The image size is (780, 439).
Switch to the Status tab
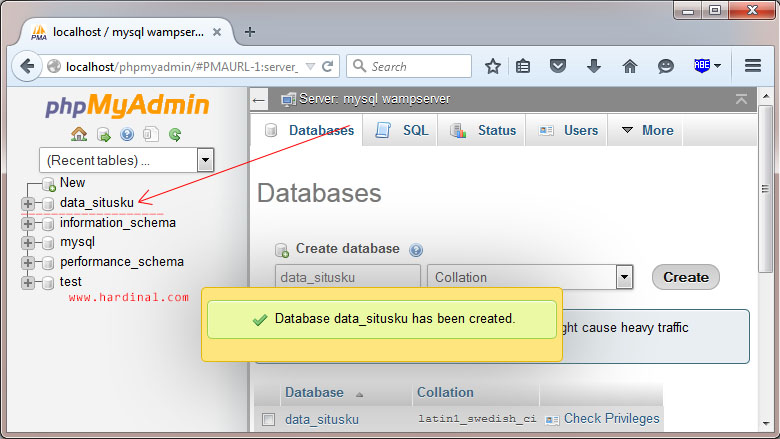click(x=482, y=130)
